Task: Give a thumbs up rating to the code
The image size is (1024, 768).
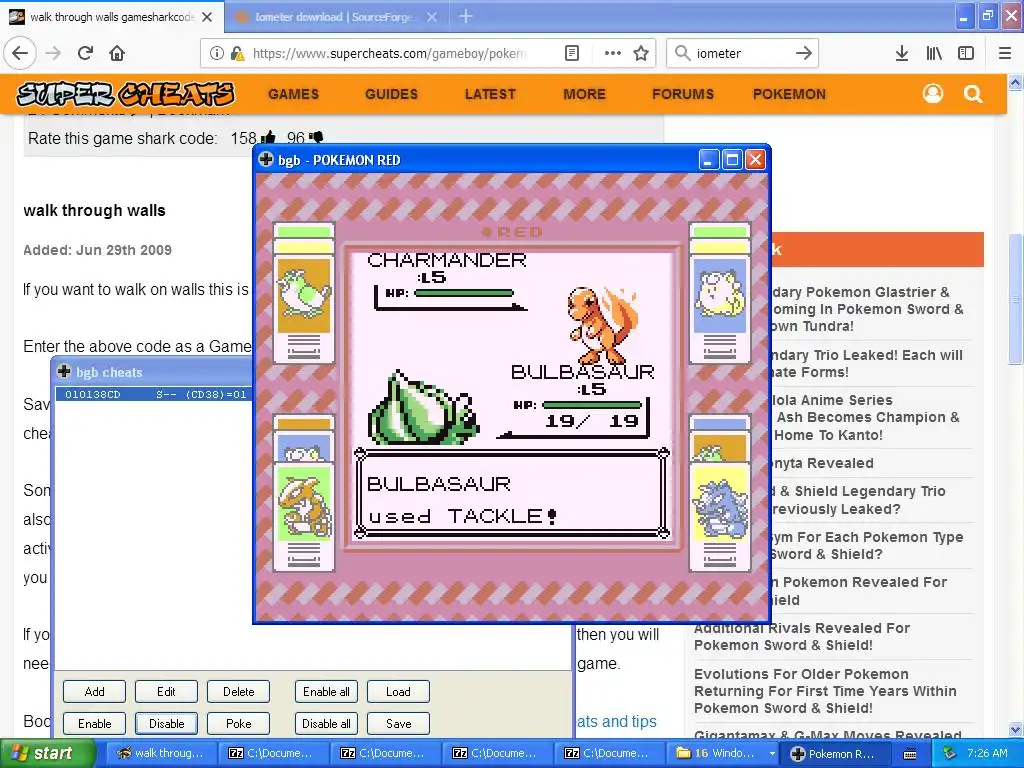Action: coord(268,138)
